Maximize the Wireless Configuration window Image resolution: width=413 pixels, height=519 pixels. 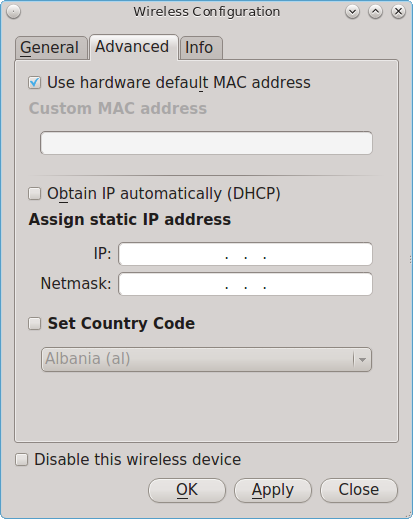click(x=375, y=12)
